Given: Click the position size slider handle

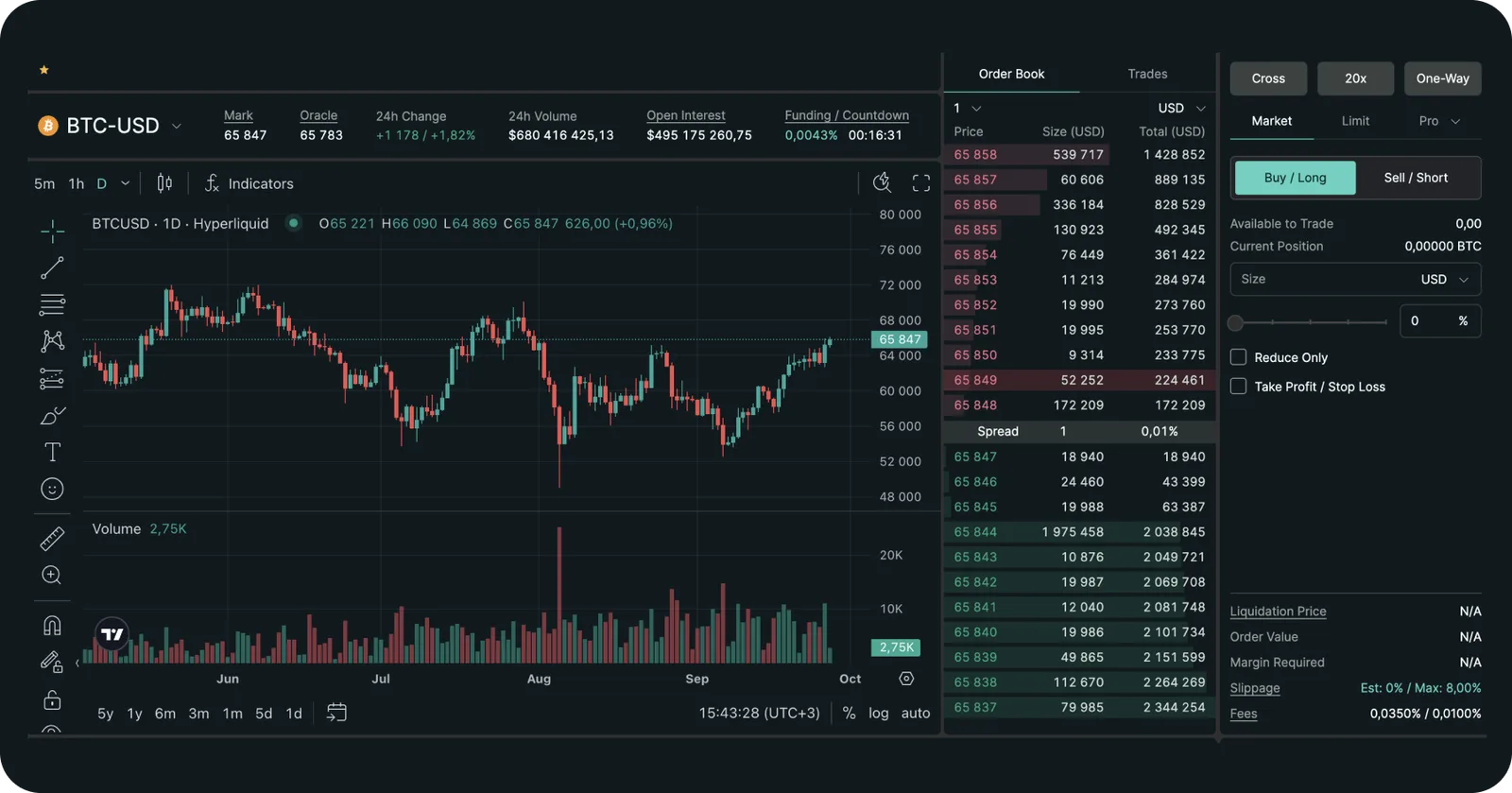Looking at the screenshot, I should 1235,322.
